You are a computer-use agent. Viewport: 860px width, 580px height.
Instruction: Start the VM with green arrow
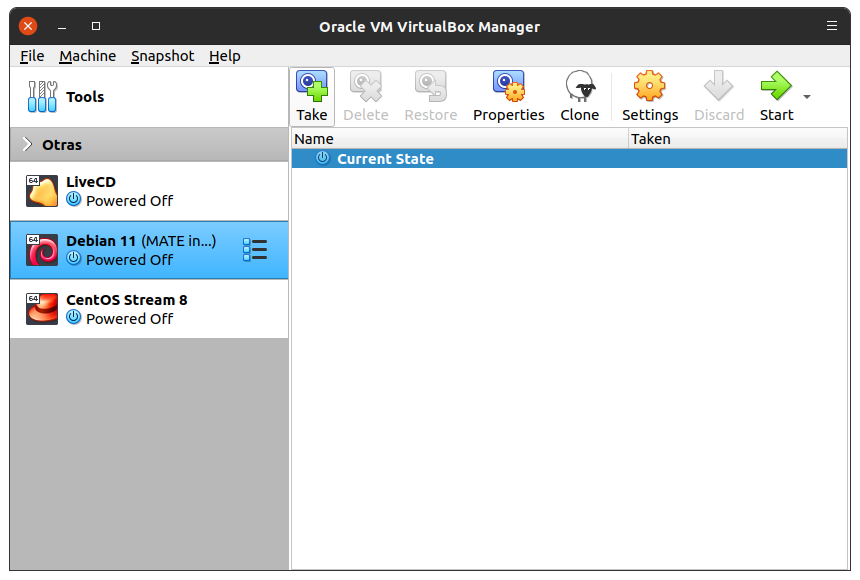coord(775,87)
